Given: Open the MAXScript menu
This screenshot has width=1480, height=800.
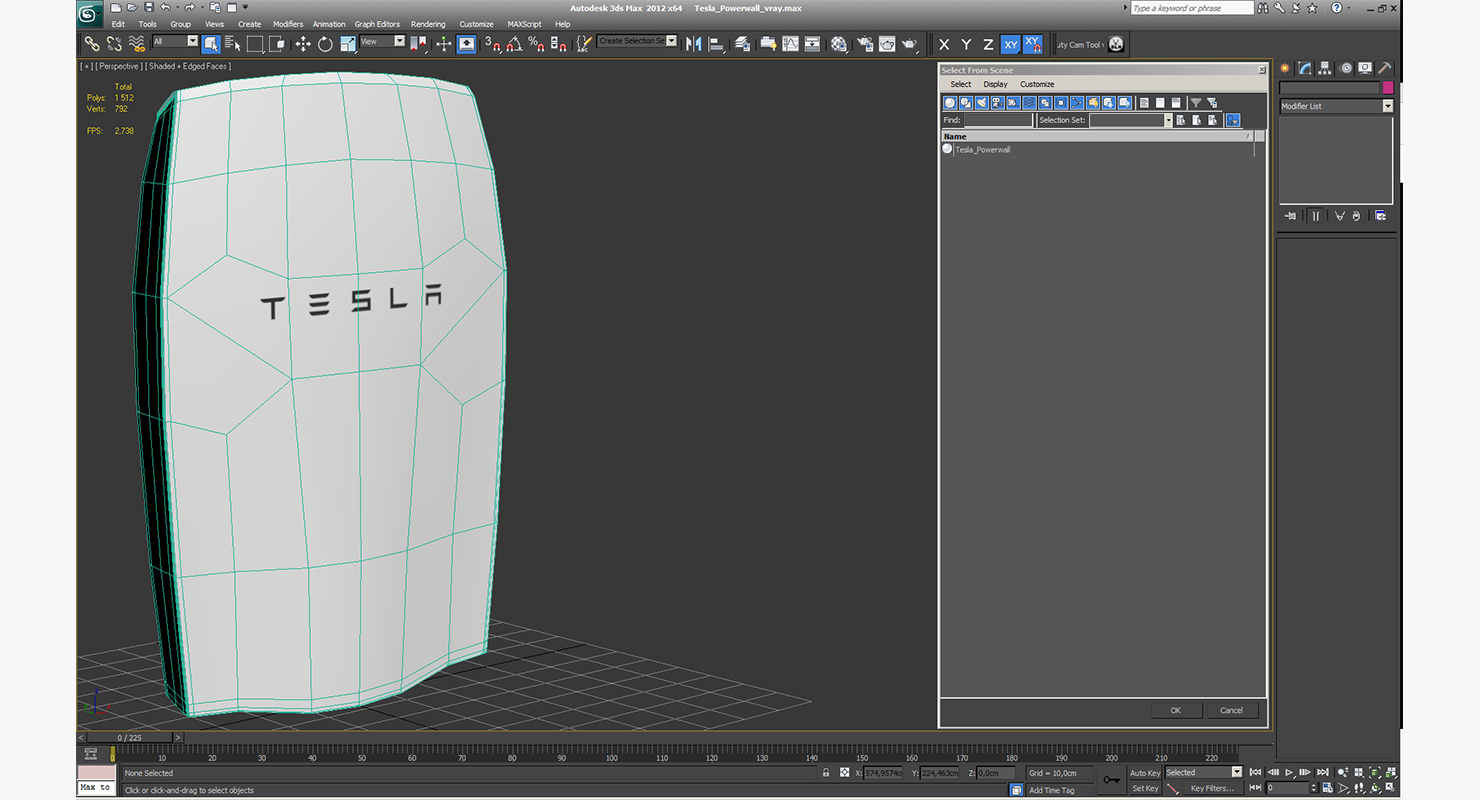Looking at the screenshot, I should point(524,24).
